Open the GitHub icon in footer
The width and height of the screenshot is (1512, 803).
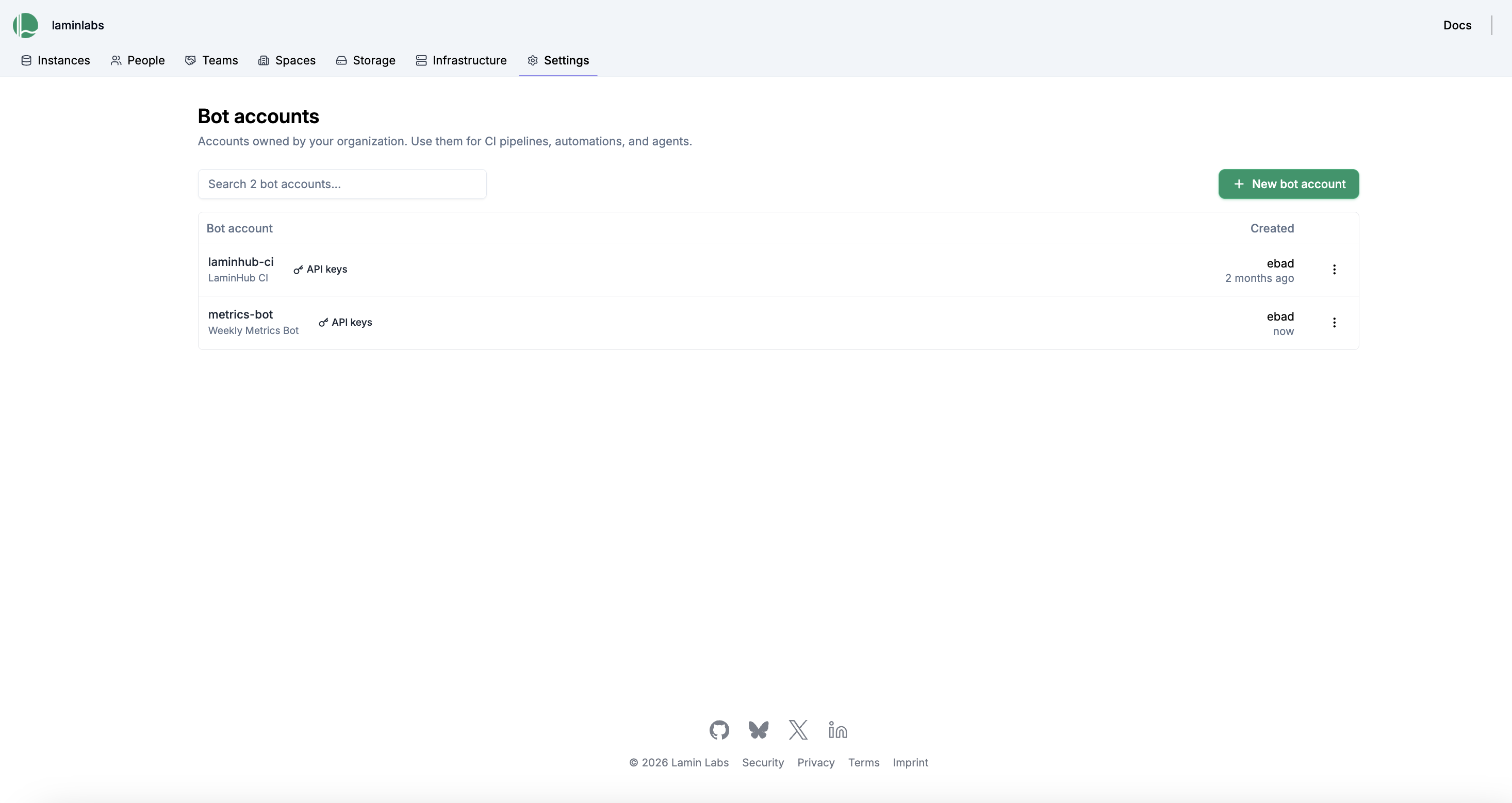pos(719,730)
